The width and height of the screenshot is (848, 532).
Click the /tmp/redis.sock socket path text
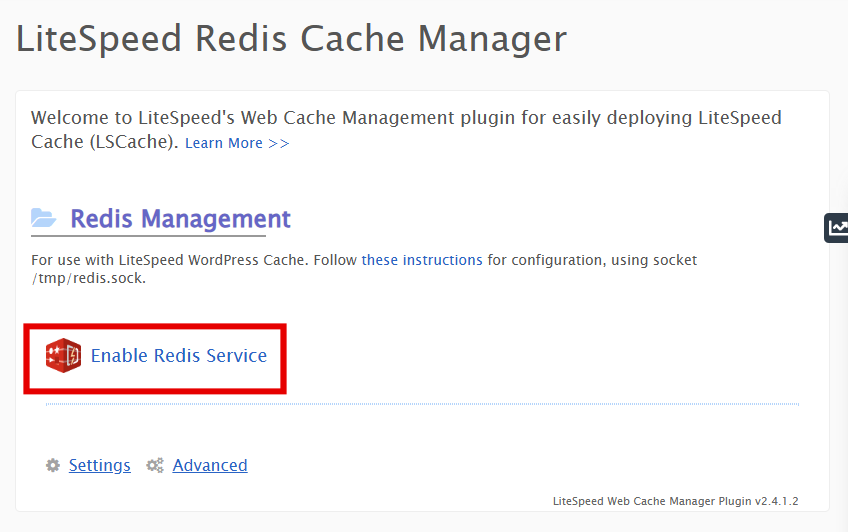[88, 278]
